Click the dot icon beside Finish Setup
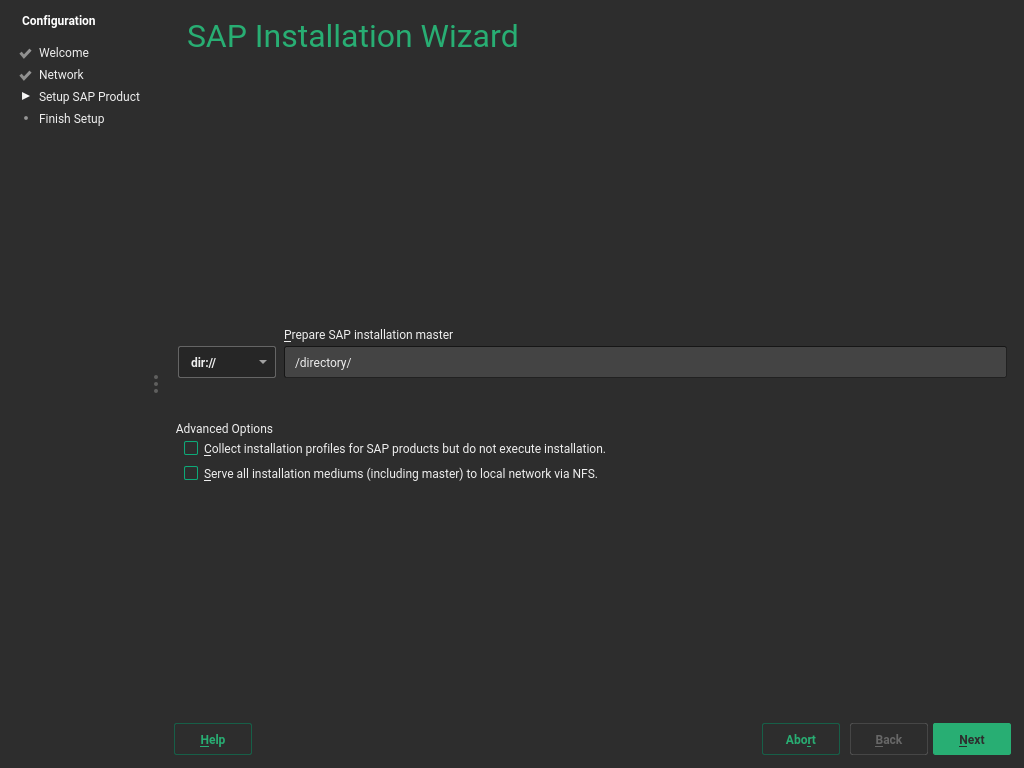 tap(25, 118)
